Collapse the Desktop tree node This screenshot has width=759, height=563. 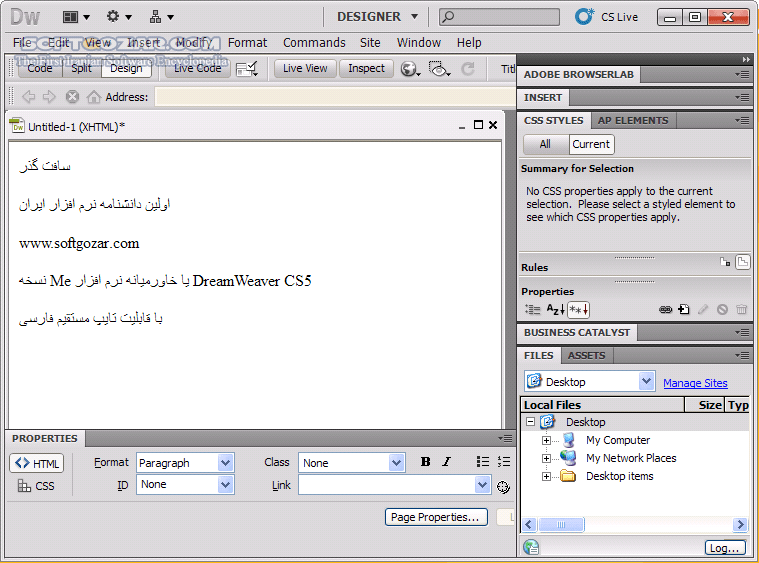click(531, 422)
